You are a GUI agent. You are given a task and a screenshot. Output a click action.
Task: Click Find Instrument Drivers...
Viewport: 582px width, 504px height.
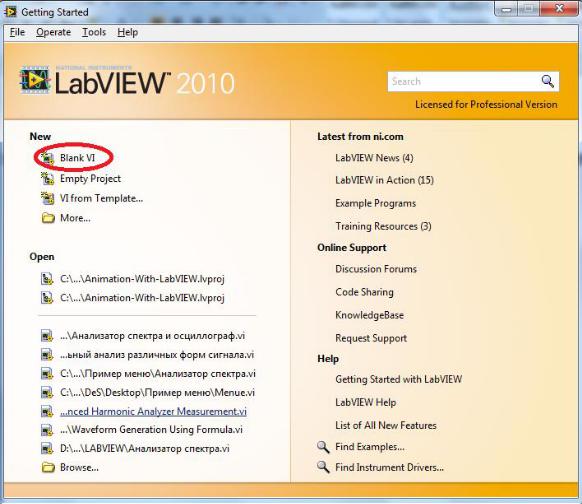389,467
